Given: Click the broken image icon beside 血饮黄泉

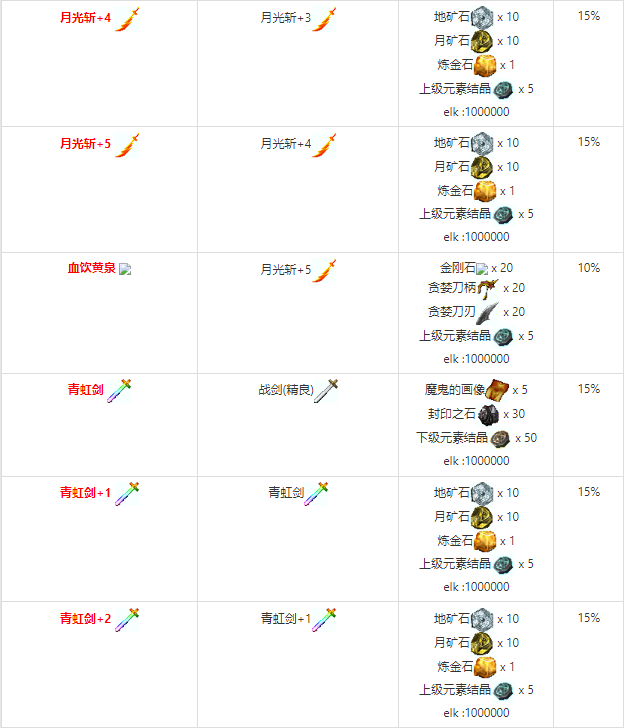Looking at the screenshot, I should [125, 269].
